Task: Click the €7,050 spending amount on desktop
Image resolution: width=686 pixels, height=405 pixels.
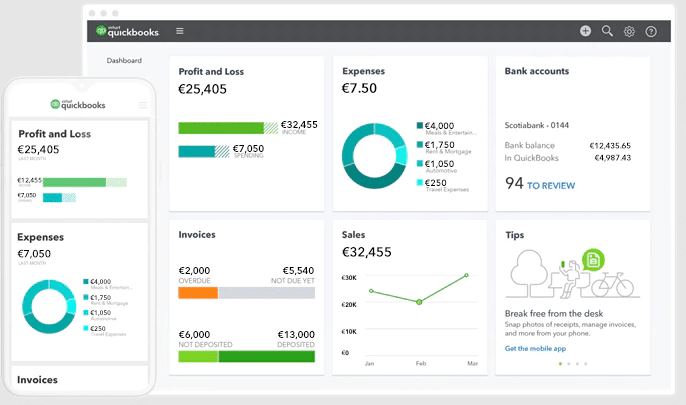Action: pyautogui.click(x=248, y=149)
